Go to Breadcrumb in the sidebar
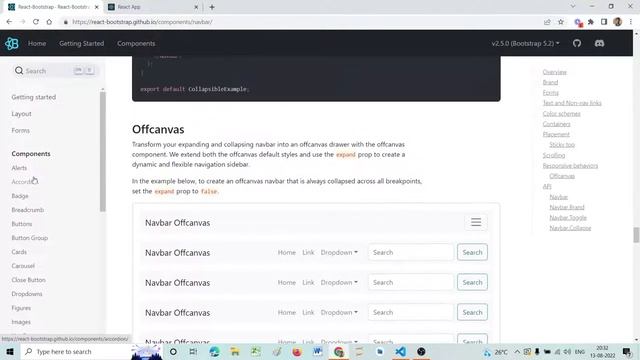 (x=28, y=210)
